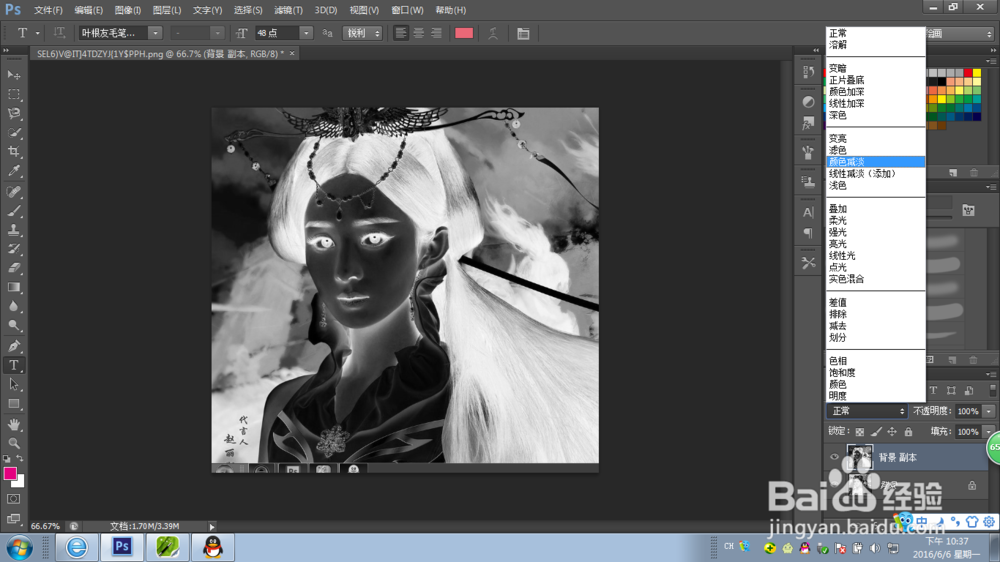Select the Path Selection tool
1000x562 pixels.
[13, 385]
